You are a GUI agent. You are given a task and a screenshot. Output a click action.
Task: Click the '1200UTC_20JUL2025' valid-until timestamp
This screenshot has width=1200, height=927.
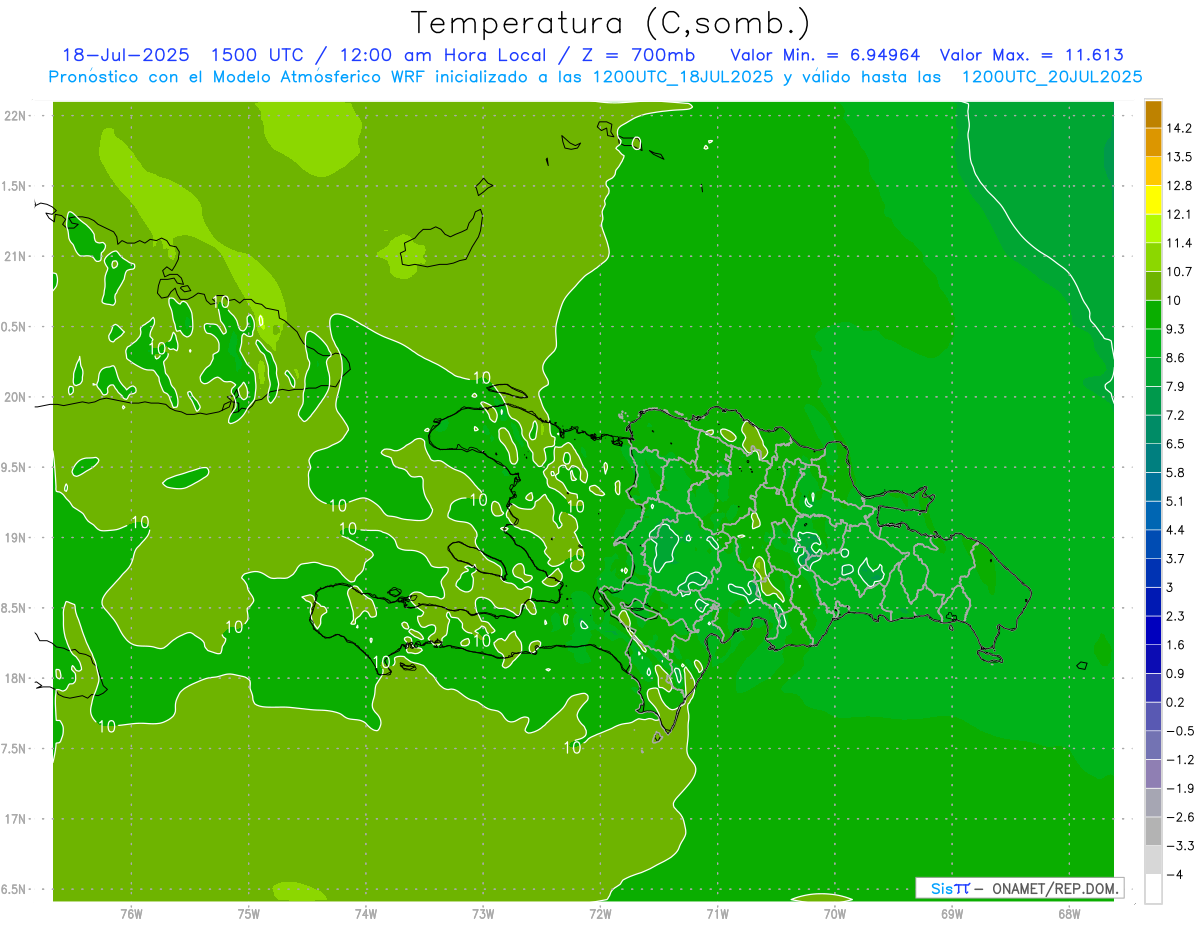(1051, 77)
